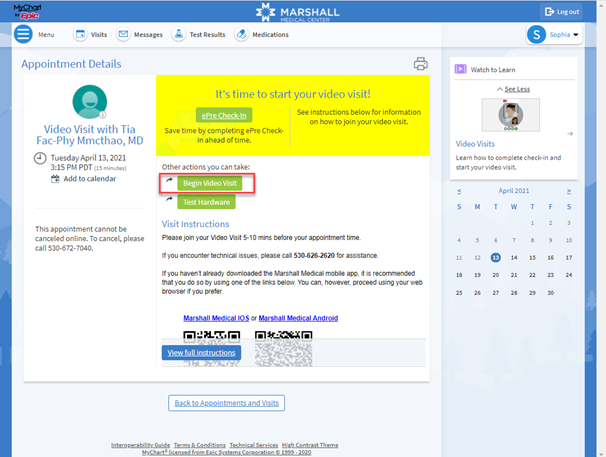Select April 30 in the calendar
This screenshot has width=606, height=457.
tap(550, 293)
